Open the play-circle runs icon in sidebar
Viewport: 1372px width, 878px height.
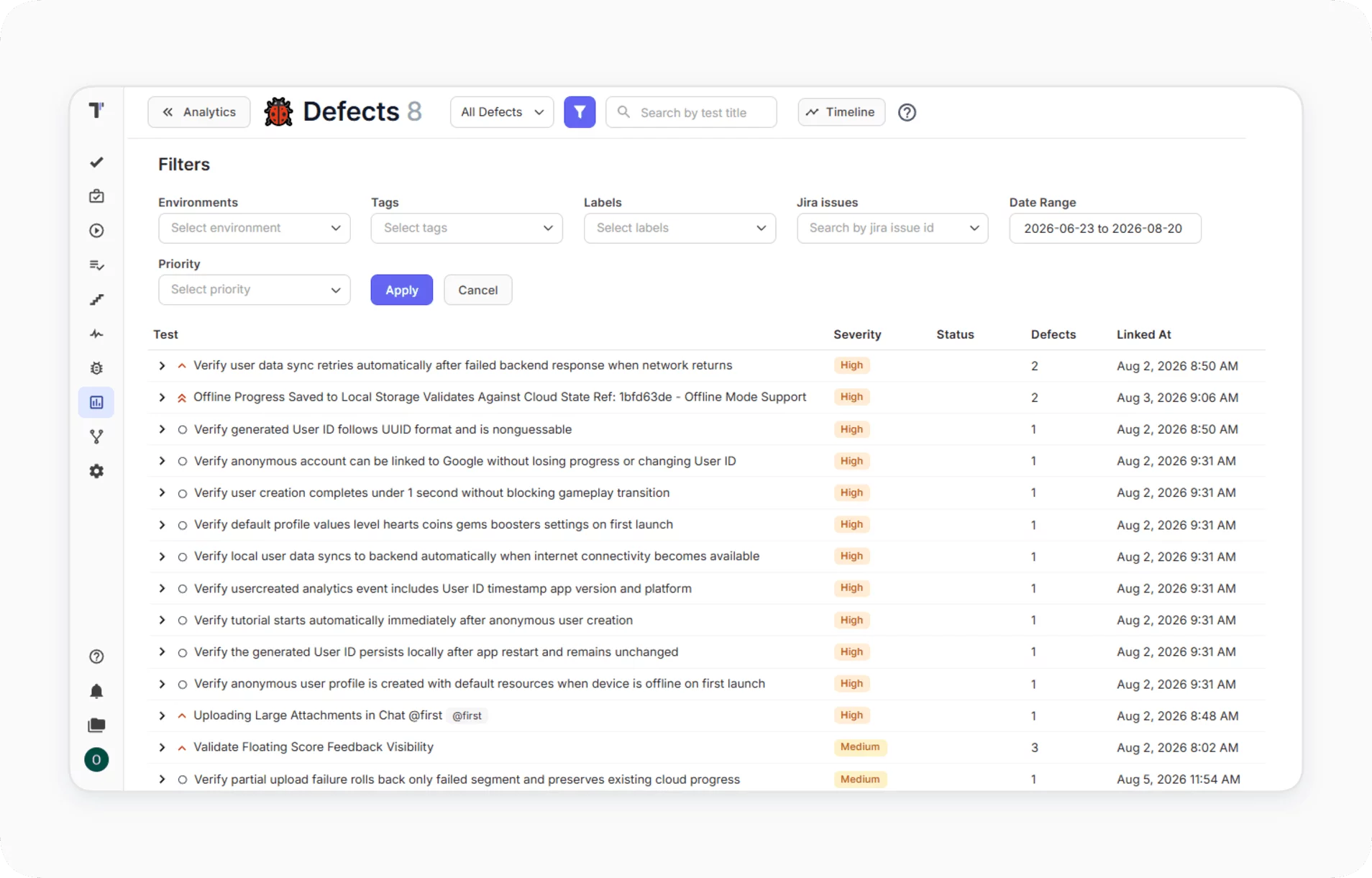[x=96, y=231]
